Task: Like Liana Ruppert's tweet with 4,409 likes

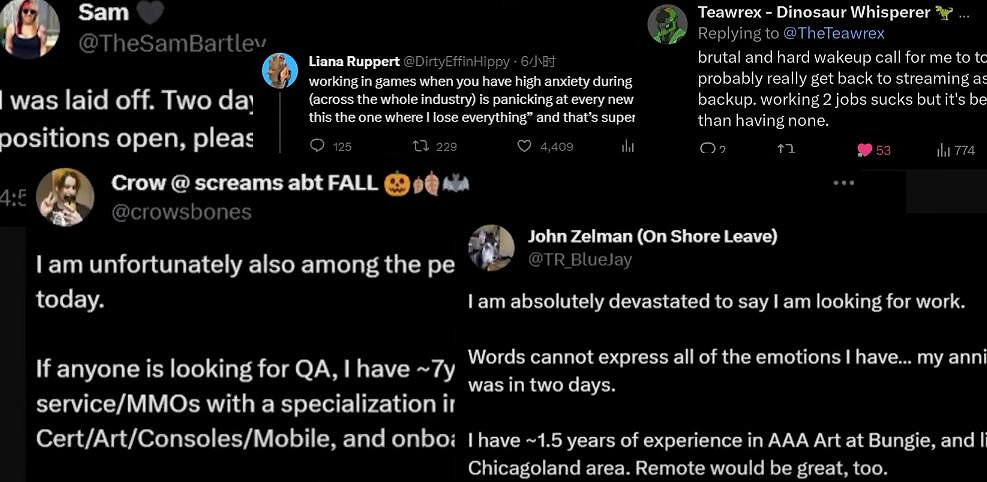Action: [x=524, y=146]
